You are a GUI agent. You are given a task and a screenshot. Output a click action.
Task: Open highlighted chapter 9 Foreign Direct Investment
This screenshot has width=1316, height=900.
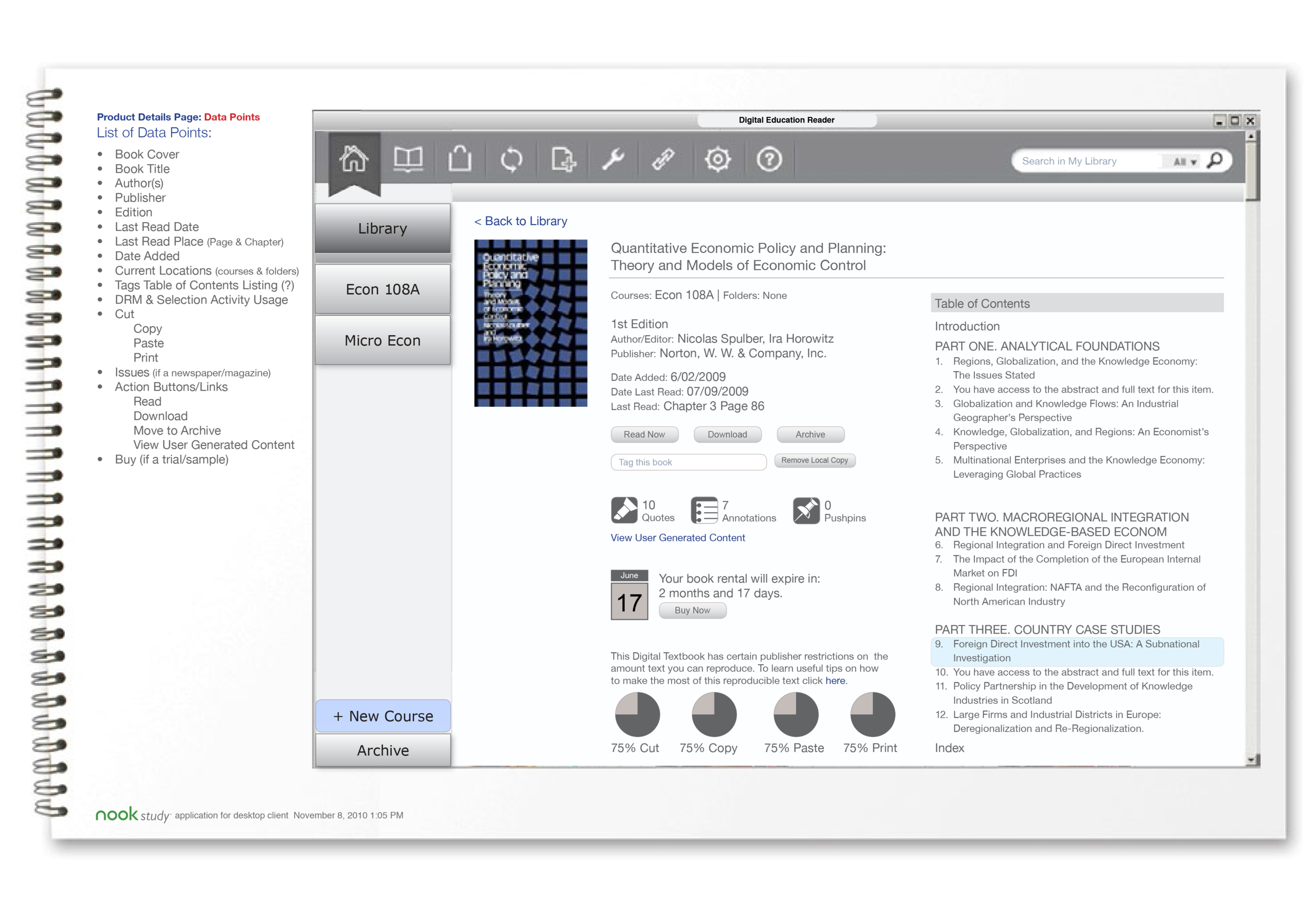click(x=1076, y=651)
